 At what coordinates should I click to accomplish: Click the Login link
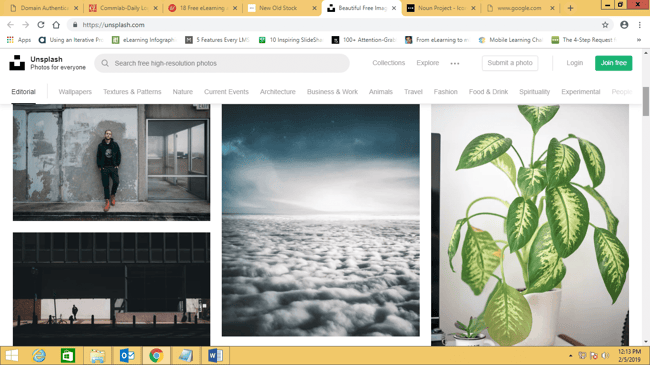point(575,63)
